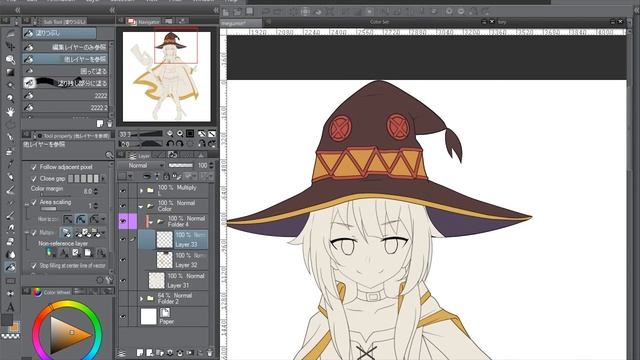
Task: Hide the Color folder eye icon
Action: (123, 206)
